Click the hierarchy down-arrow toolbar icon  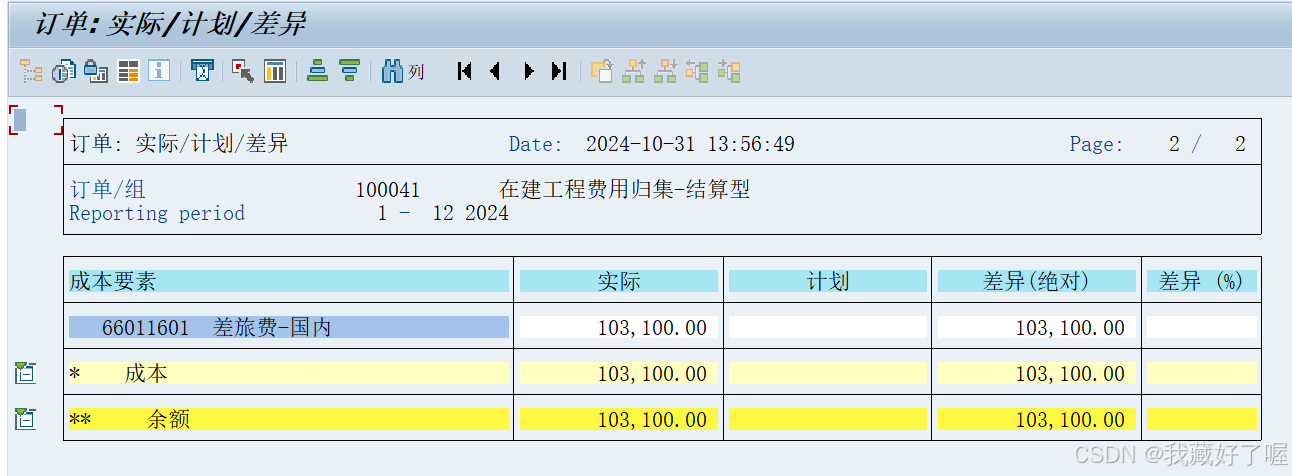[665, 71]
